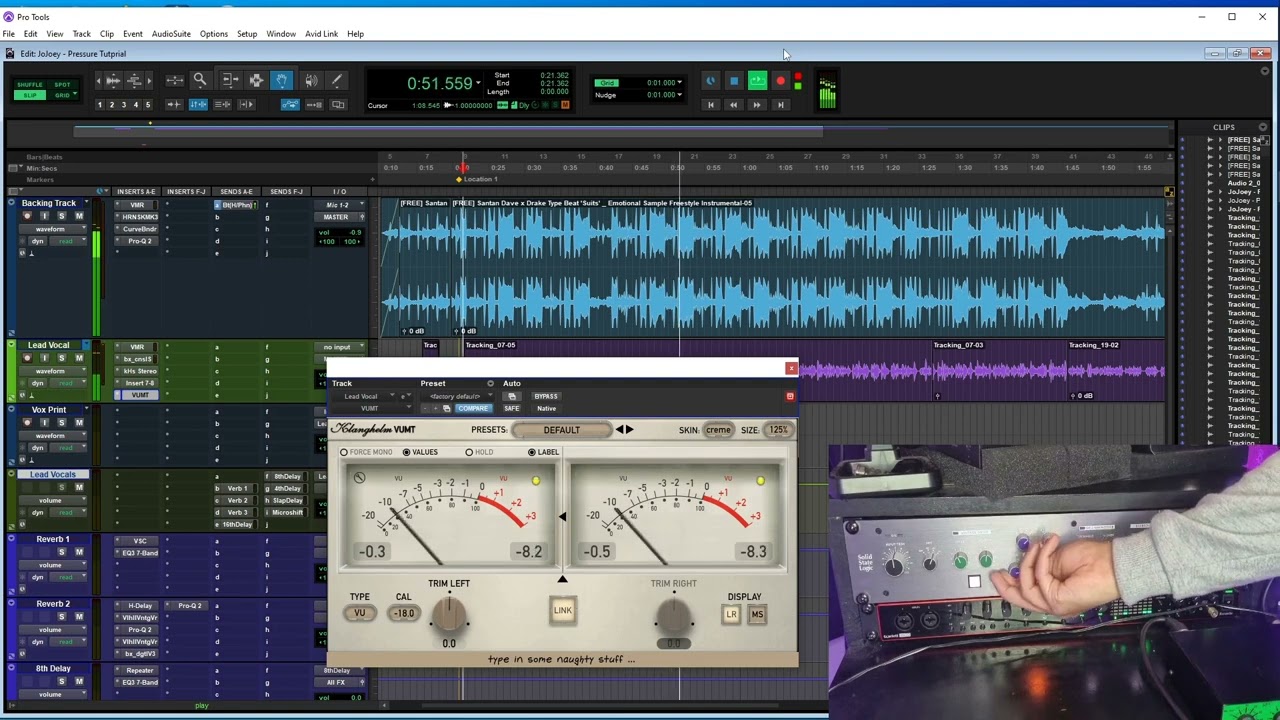The image size is (1280, 720).
Task: Click the transport Record button
Action: click(781, 81)
